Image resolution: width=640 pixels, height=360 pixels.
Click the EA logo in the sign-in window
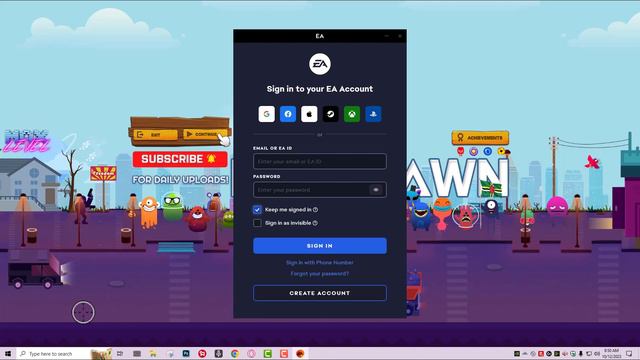point(320,64)
